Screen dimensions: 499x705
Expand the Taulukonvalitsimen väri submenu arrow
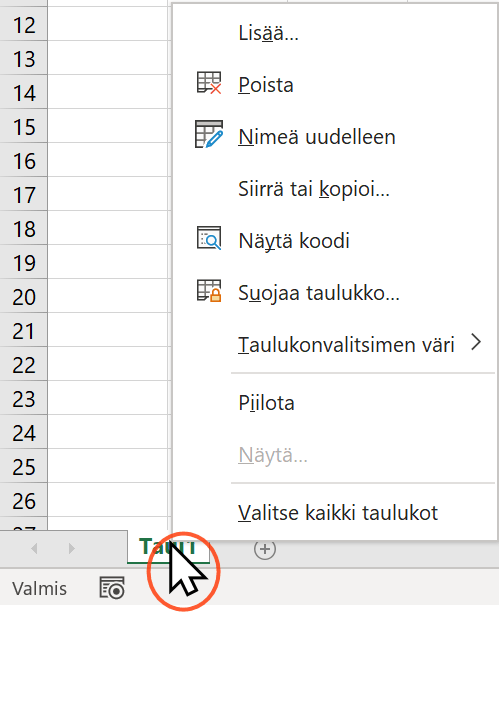point(476,343)
